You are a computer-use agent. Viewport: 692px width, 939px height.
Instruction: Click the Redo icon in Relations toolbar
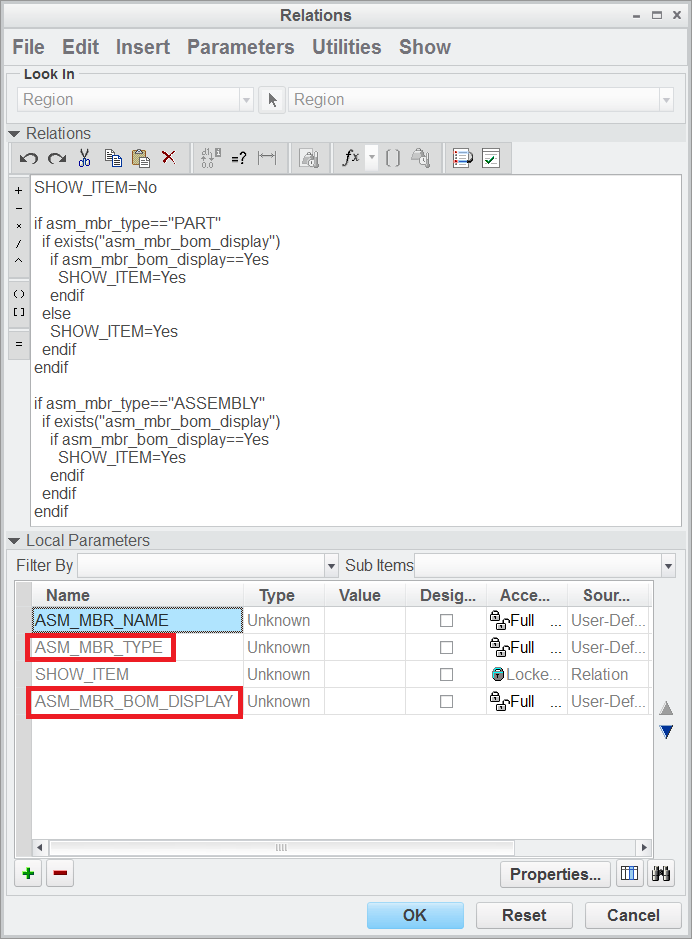click(x=57, y=158)
